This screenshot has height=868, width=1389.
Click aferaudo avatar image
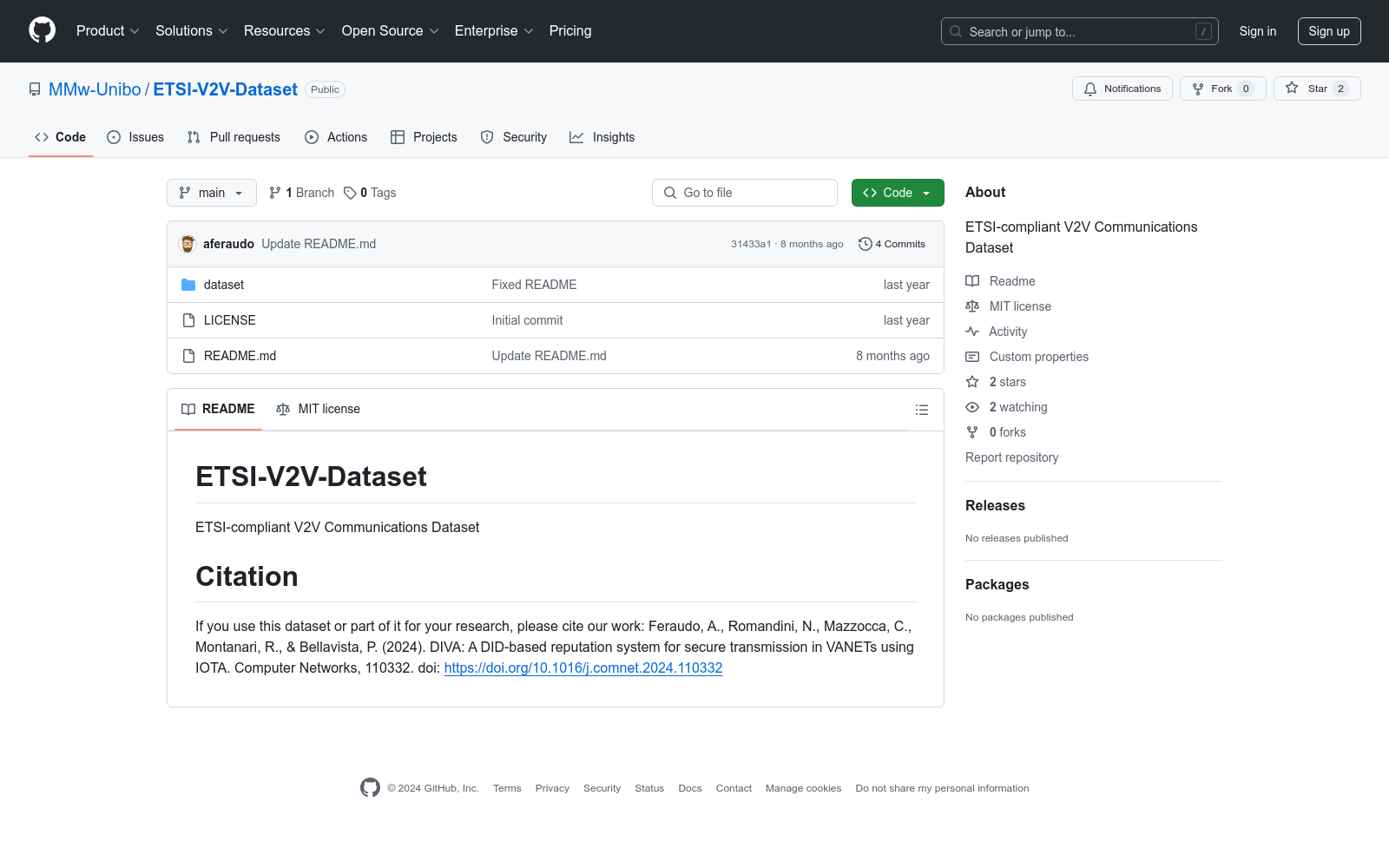pyautogui.click(x=188, y=244)
